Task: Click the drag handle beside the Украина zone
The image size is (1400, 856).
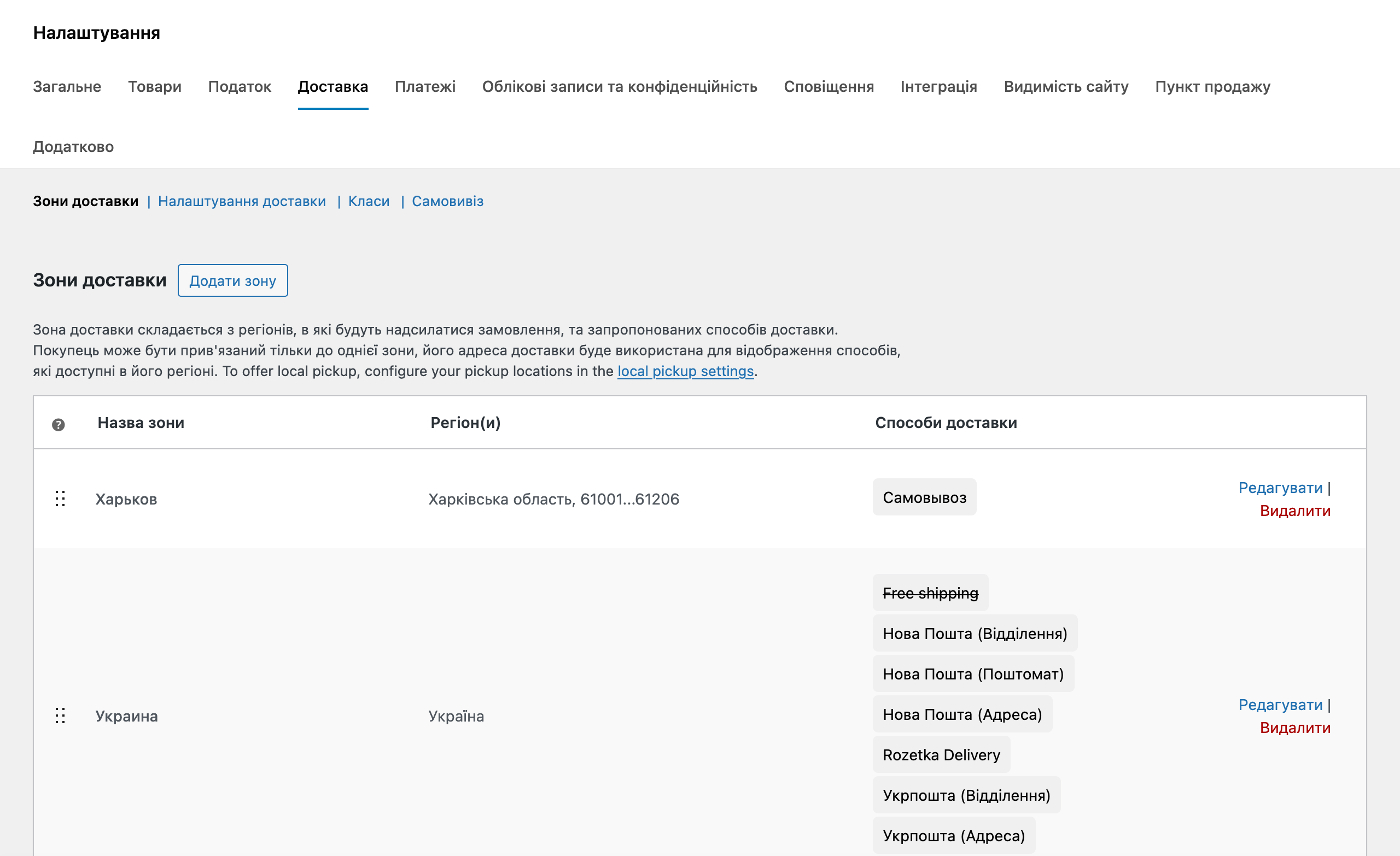Action: [x=61, y=716]
